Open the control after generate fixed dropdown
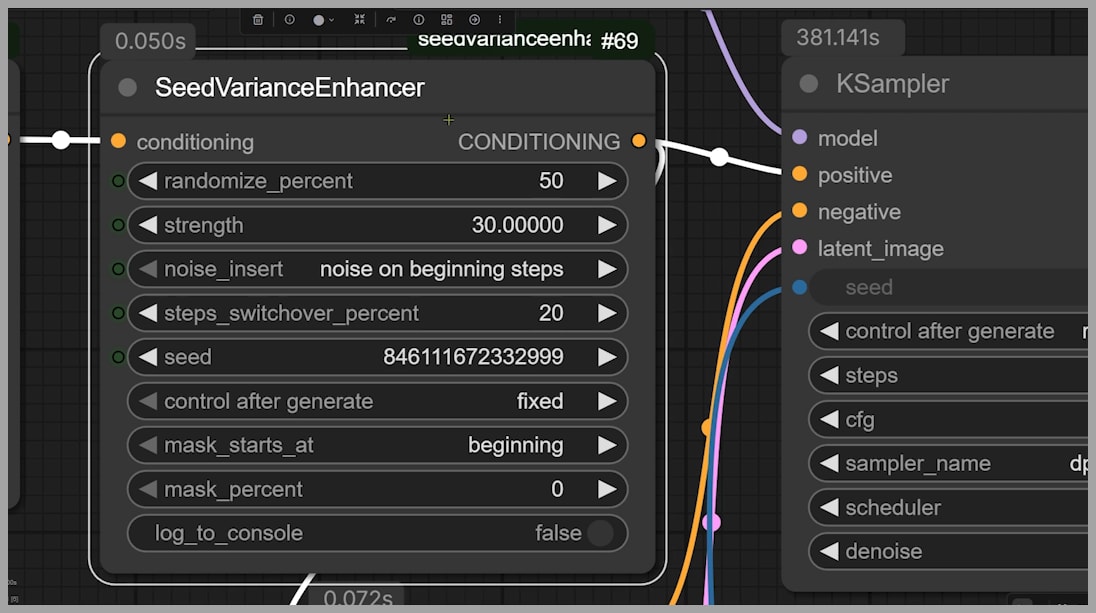This screenshot has width=1096, height=613. 378,401
